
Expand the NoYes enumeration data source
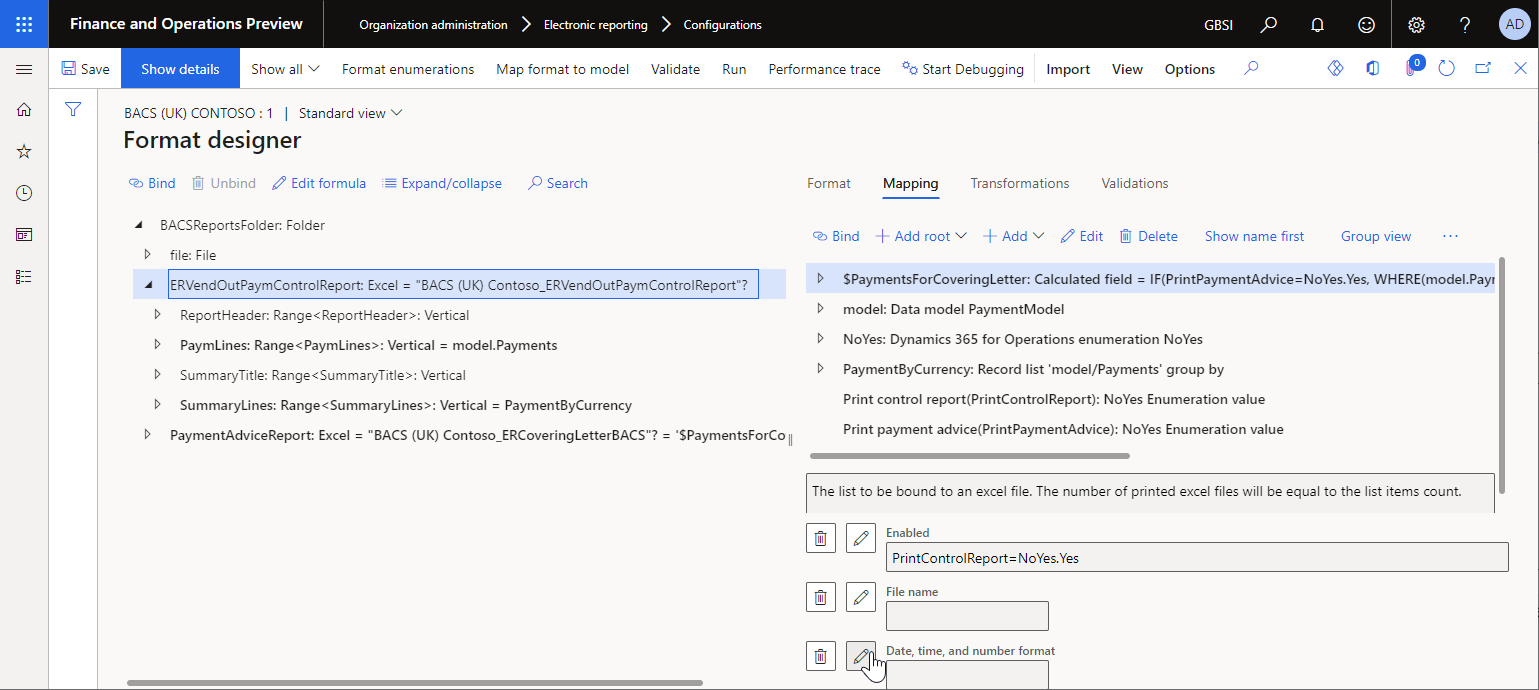coord(821,339)
